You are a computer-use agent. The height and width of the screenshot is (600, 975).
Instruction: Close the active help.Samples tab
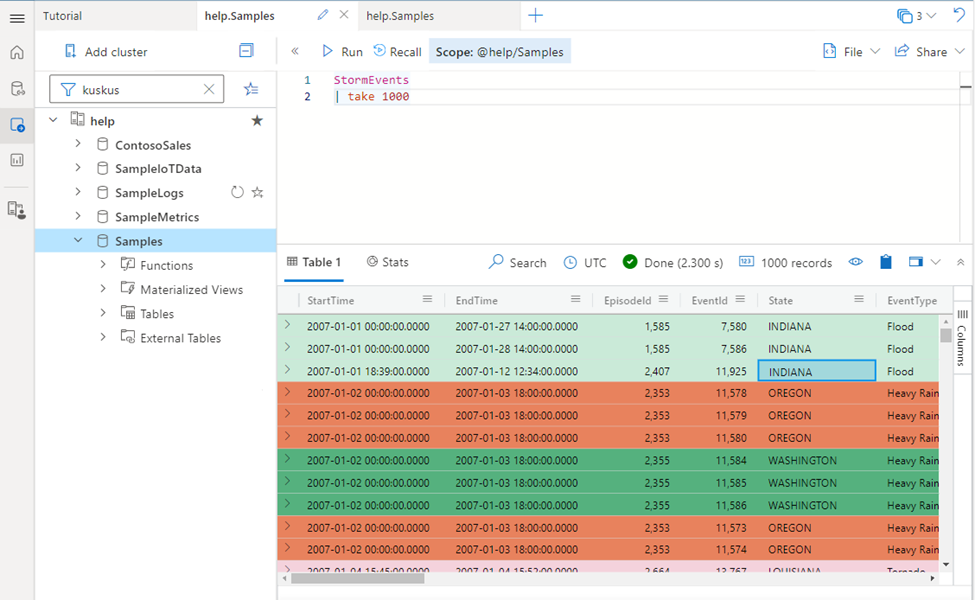344,15
